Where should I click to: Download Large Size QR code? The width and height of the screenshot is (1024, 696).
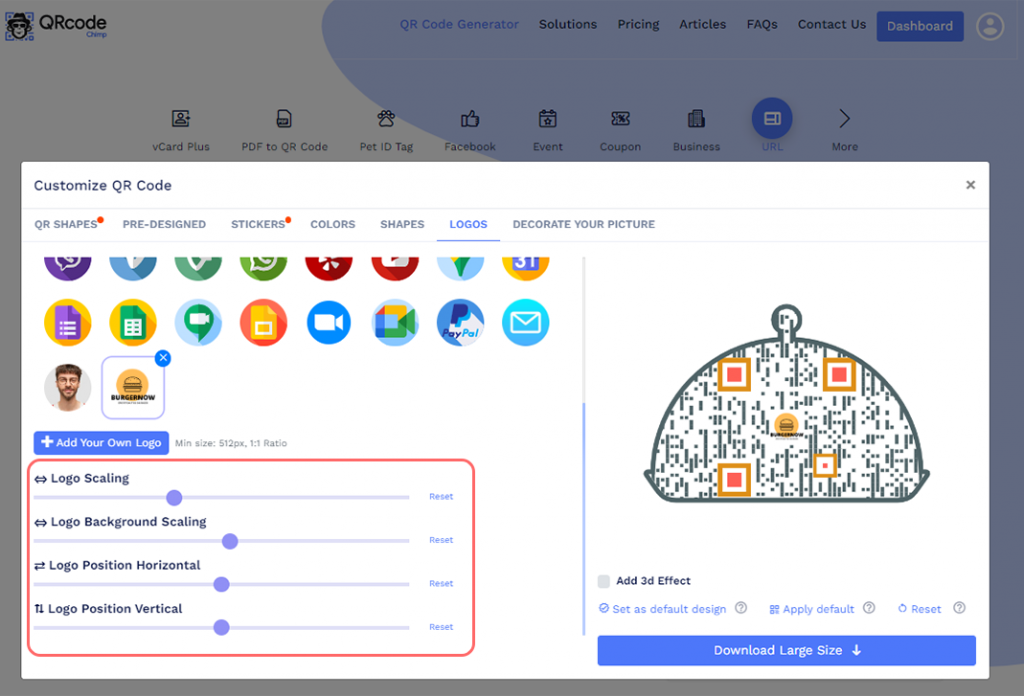(x=786, y=650)
